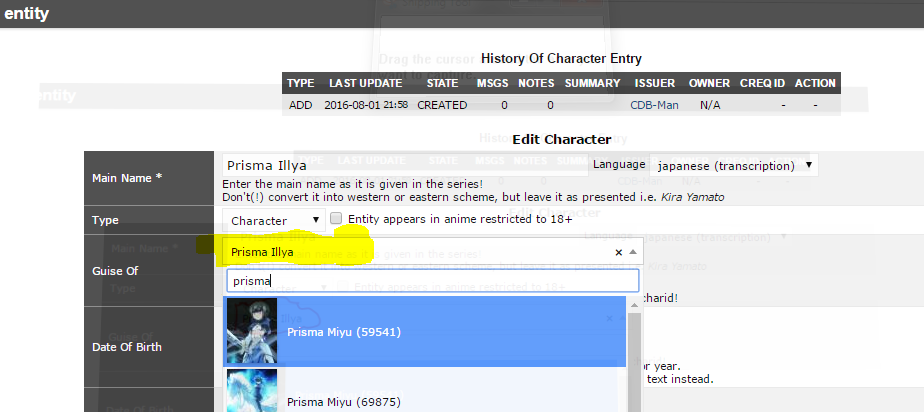Image resolution: width=924 pixels, height=412 pixels.
Task: Clear the Prisma Illya guise selection
Action: pos(617,253)
